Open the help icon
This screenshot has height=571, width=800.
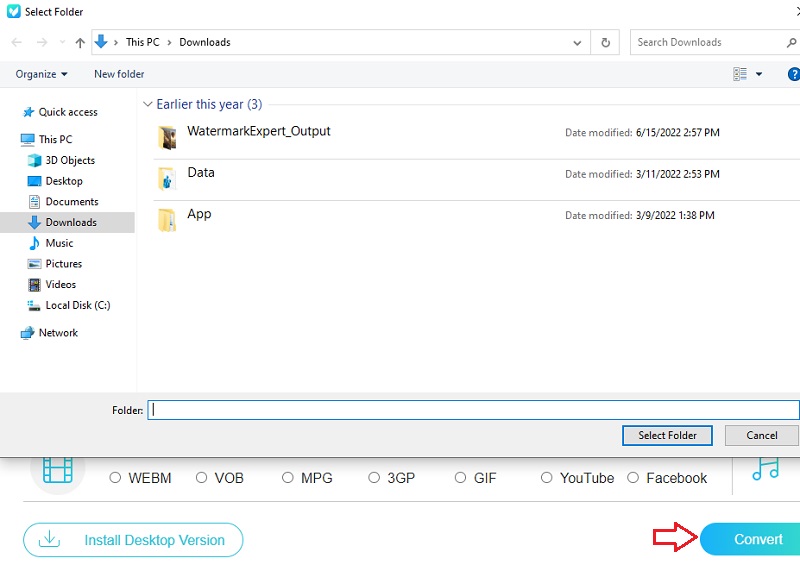click(x=793, y=74)
